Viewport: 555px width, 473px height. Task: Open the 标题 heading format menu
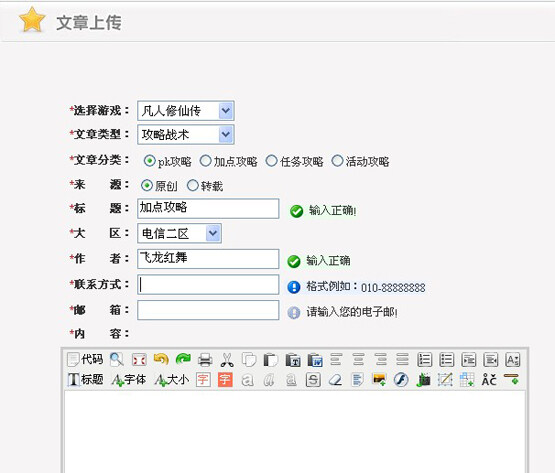tap(85, 380)
